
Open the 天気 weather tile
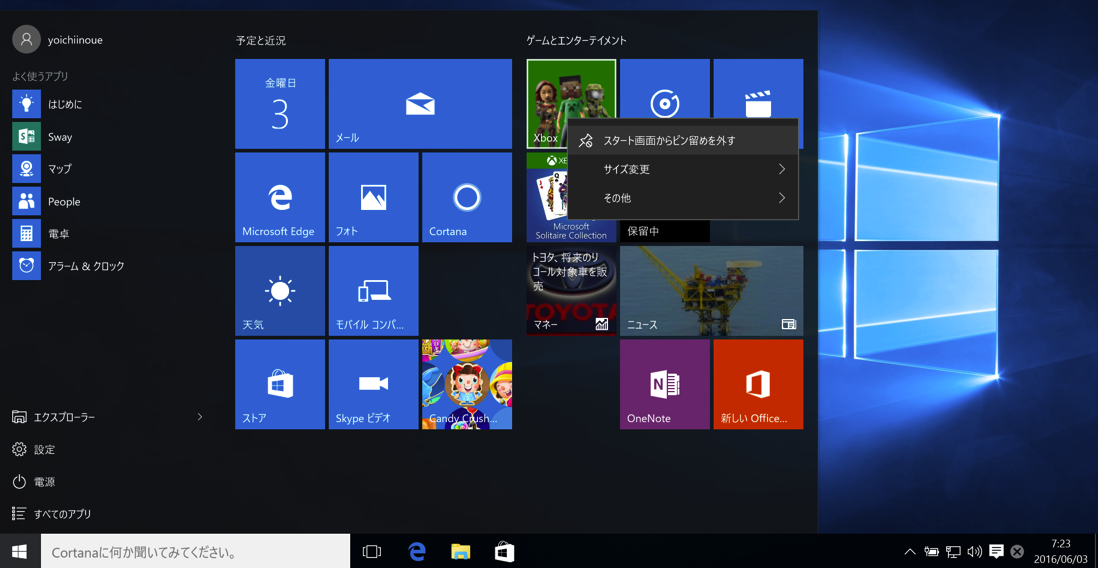pyautogui.click(x=280, y=291)
